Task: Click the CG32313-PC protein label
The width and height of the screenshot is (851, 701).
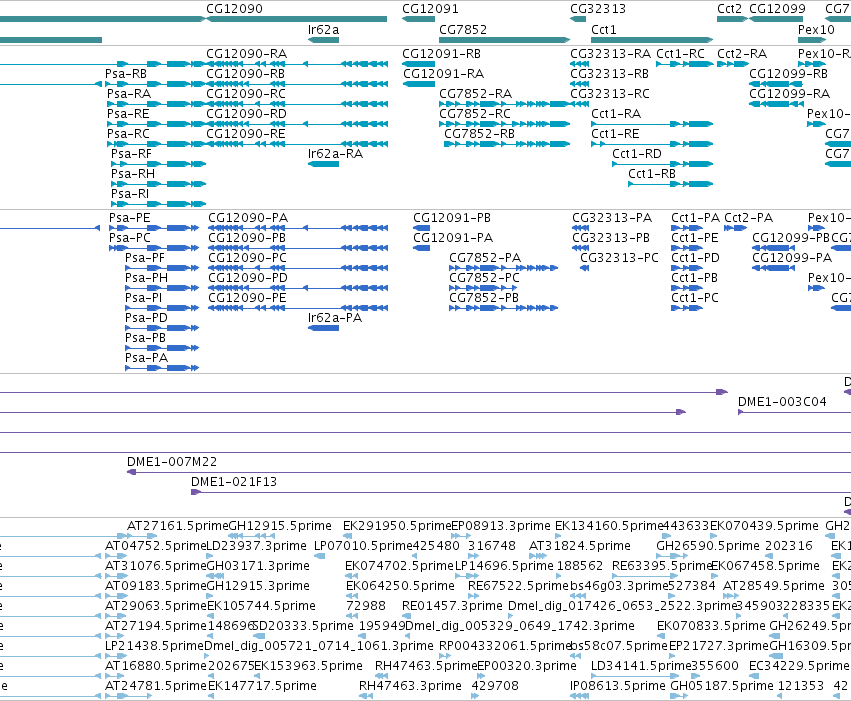Action: pos(619,258)
